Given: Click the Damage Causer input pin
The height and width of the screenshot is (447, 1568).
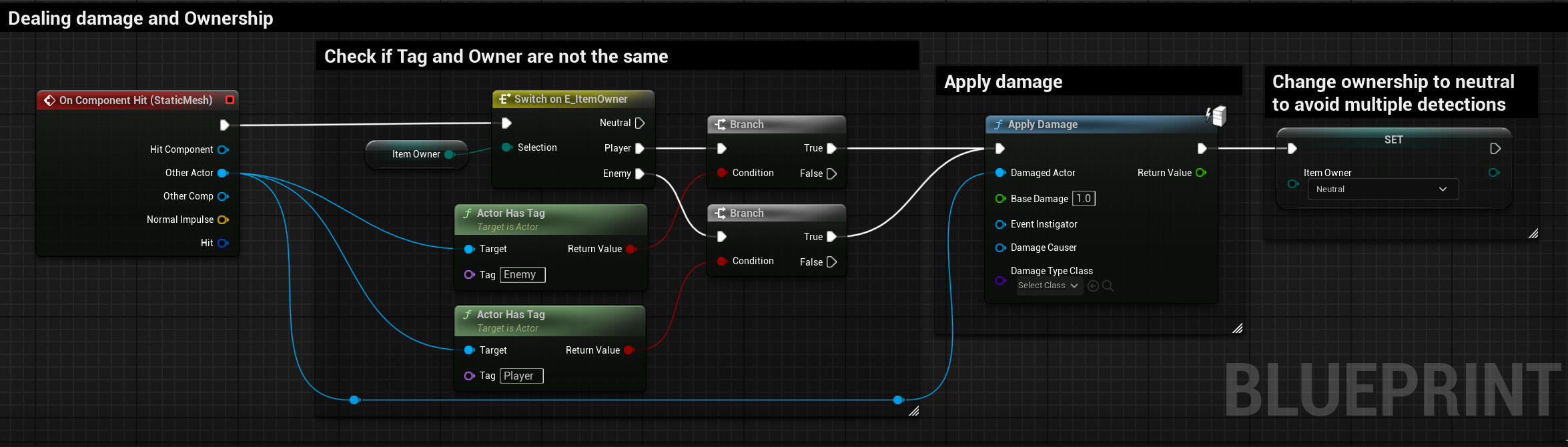Looking at the screenshot, I should click(x=1000, y=248).
